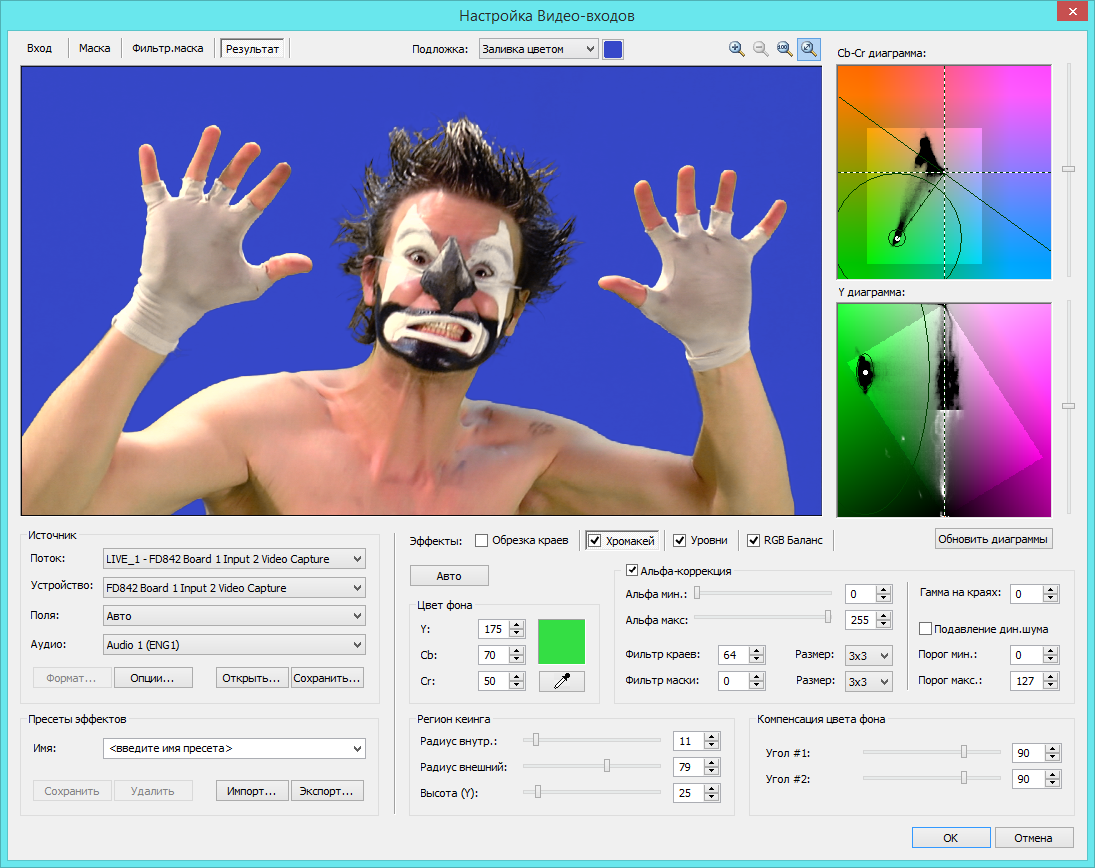Click the zoom out magnifier icon
The width and height of the screenshot is (1095, 868).
[x=760, y=49]
